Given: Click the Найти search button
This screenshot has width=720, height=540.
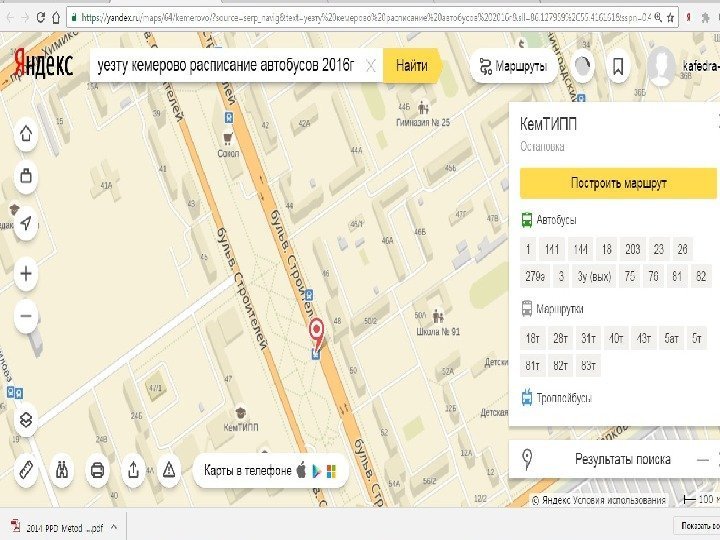Looking at the screenshot, I should tap(411, 66).
